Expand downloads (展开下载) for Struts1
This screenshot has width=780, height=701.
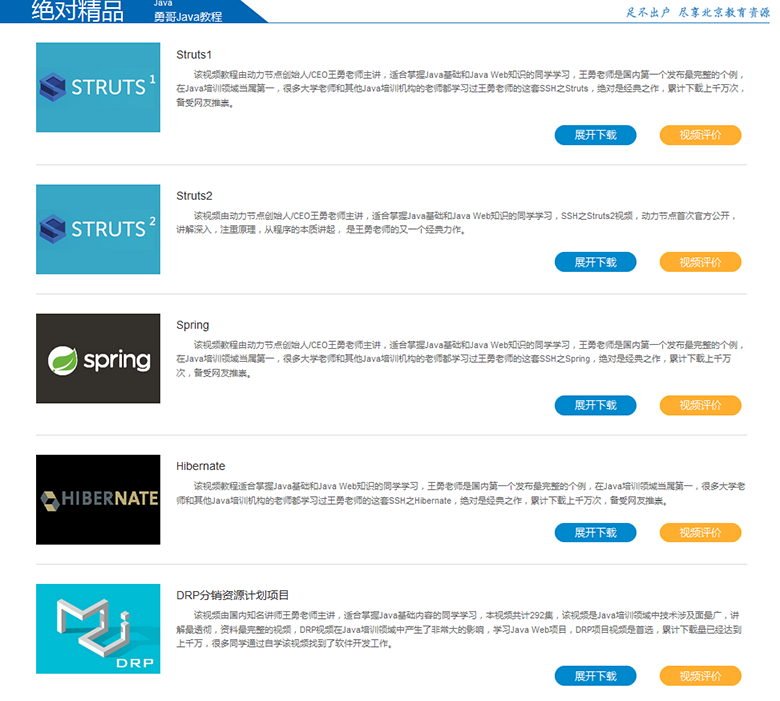coord(595,135)
